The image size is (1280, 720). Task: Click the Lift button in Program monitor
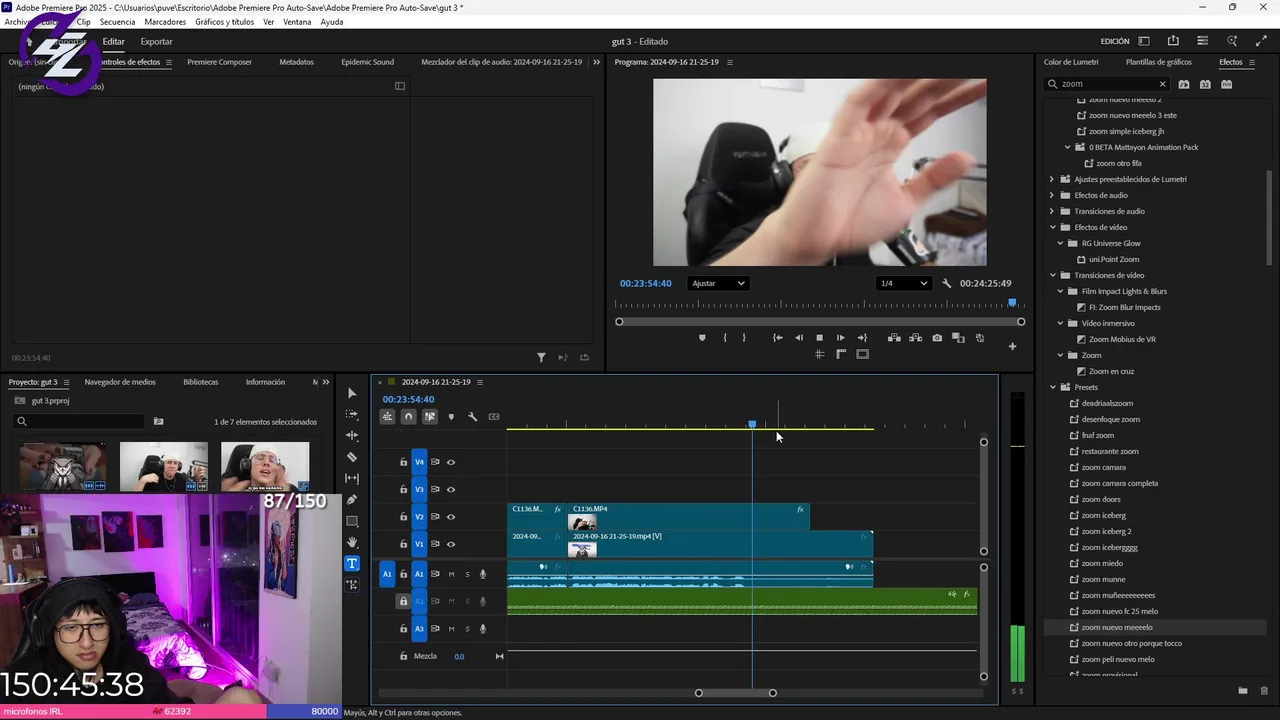click(x=894, y=338)
